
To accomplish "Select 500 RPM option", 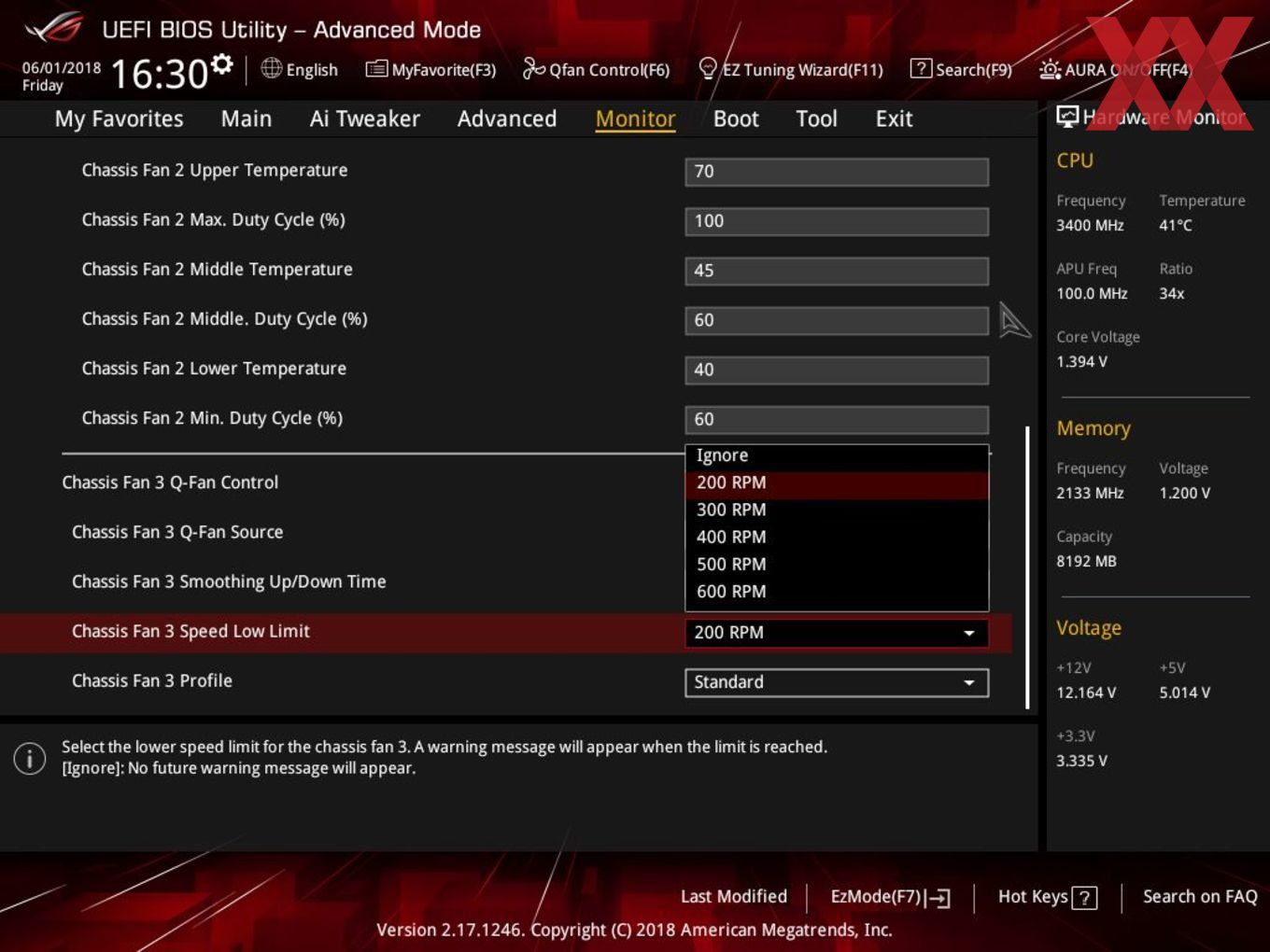I will pos(837,564).
